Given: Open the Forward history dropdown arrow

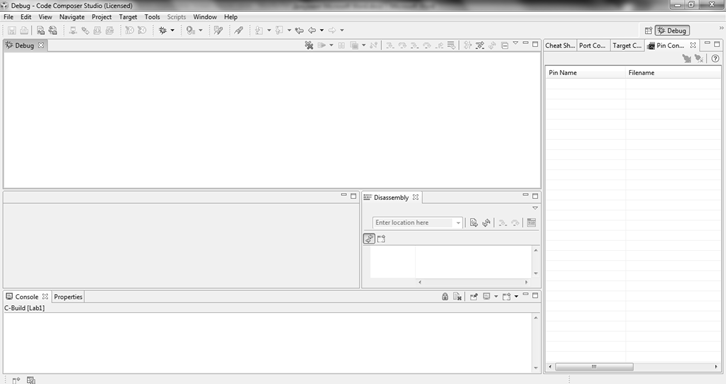Looking at the screenshot, I should 342,31.
